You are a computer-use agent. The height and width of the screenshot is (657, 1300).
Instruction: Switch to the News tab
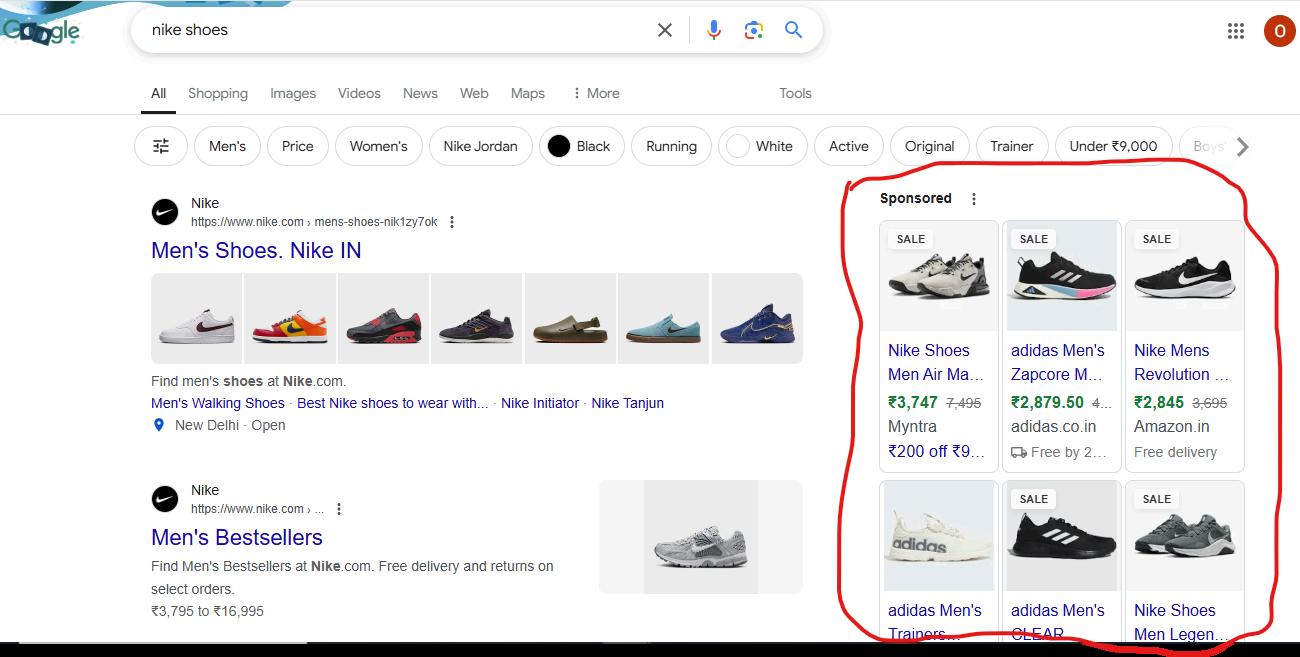click(x=420, y=93)
